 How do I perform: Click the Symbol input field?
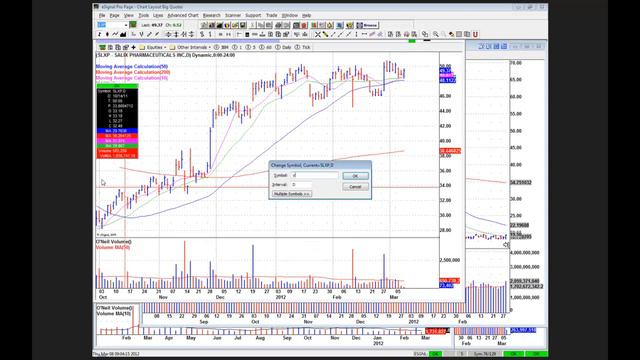point(315,175)
